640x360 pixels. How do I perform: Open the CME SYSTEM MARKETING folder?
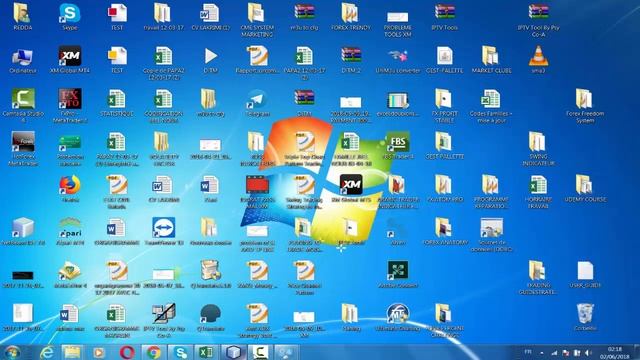[x=257, y=20]
